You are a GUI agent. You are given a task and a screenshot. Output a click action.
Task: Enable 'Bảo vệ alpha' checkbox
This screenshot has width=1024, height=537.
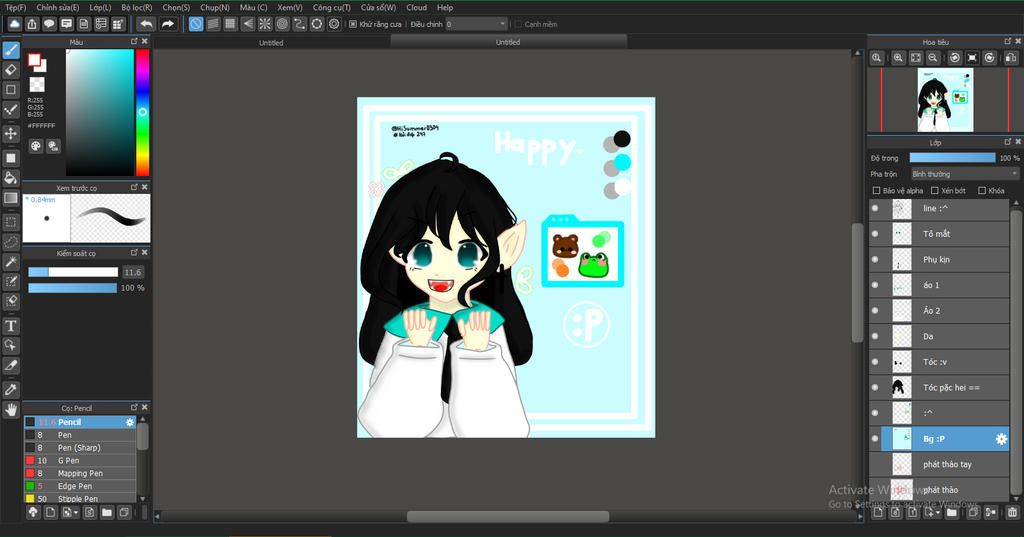(876, 191)
